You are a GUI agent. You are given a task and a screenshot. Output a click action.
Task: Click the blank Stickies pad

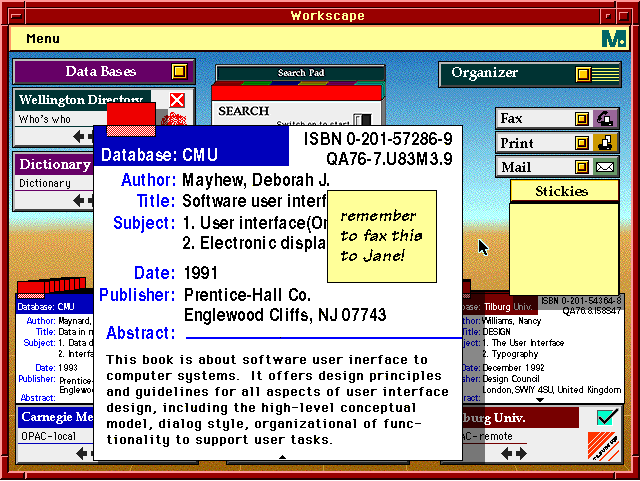click(x=564, y=248)
